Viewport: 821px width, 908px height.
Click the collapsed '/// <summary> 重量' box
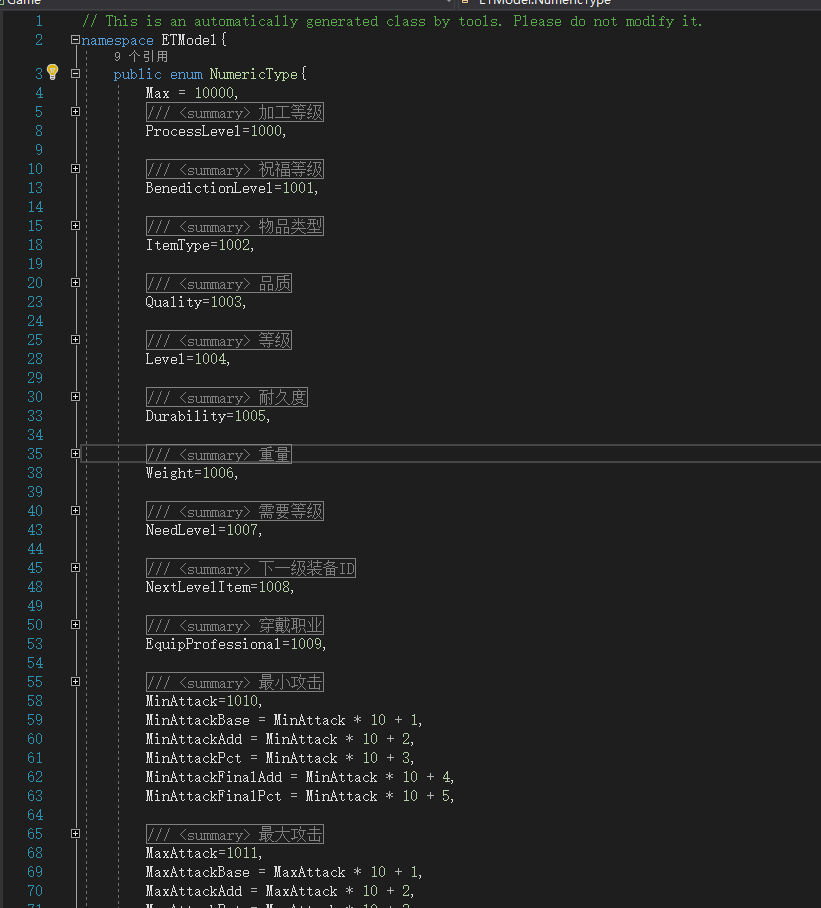(219, 454)
